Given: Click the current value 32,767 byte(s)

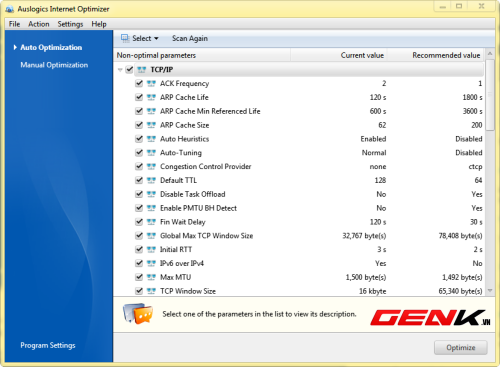Looking at the screenshot, I should pos(364,236).
